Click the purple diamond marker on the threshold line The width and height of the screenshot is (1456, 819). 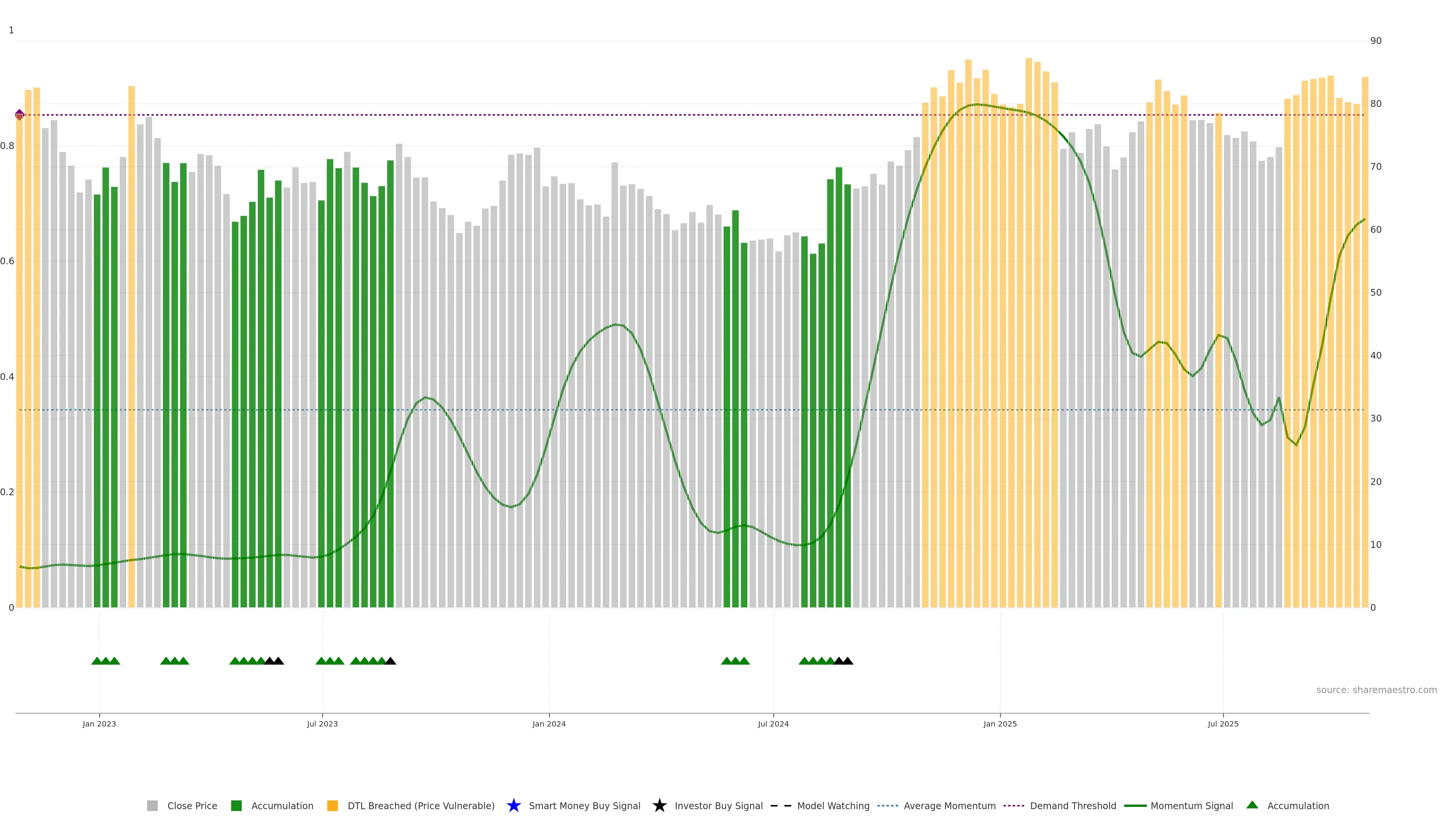click(x=20, y=115)
